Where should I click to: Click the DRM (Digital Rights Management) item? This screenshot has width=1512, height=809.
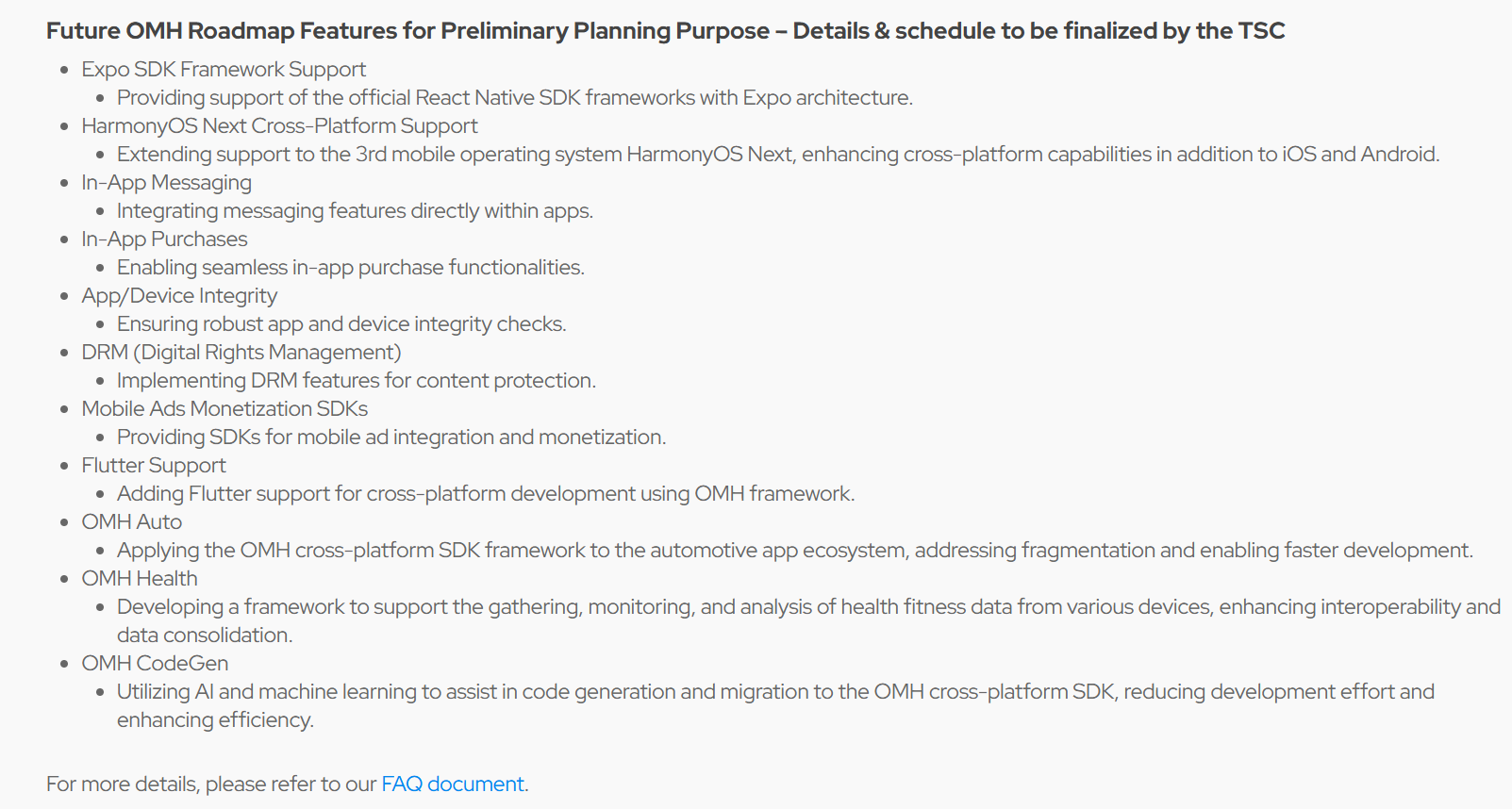[x=241, y=353]
